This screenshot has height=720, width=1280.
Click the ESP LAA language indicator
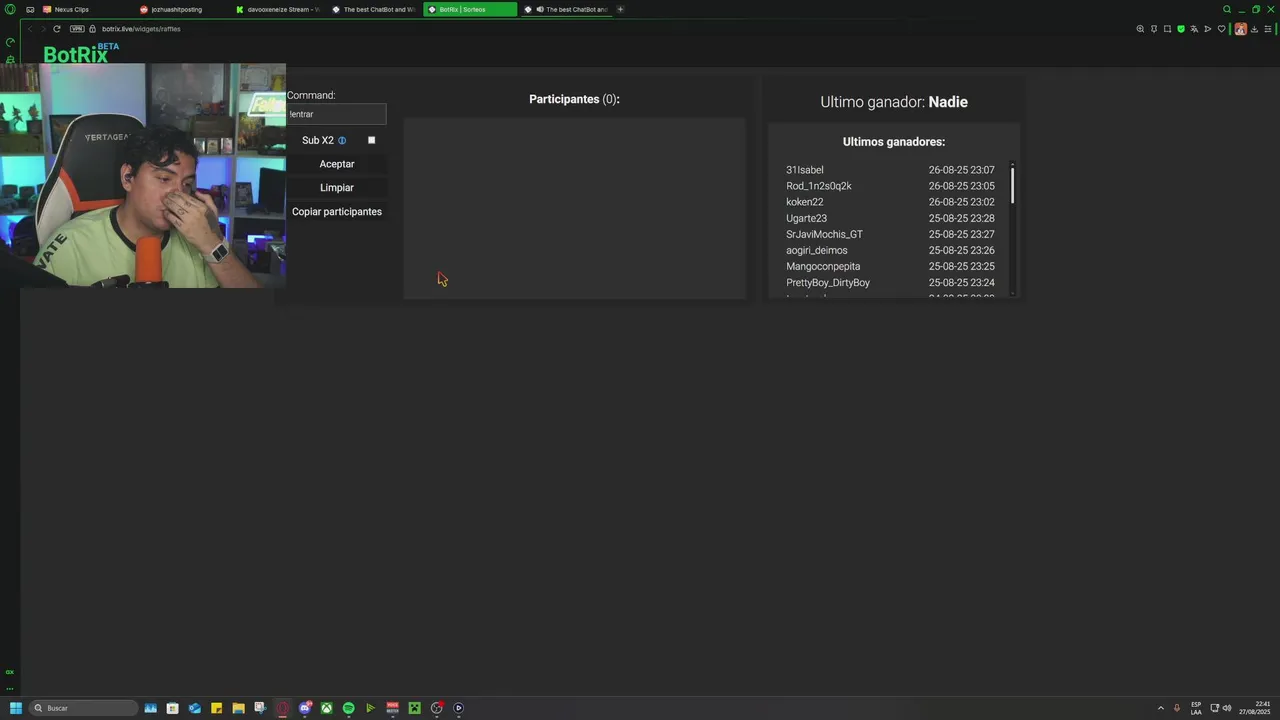tap(1196, 708)
